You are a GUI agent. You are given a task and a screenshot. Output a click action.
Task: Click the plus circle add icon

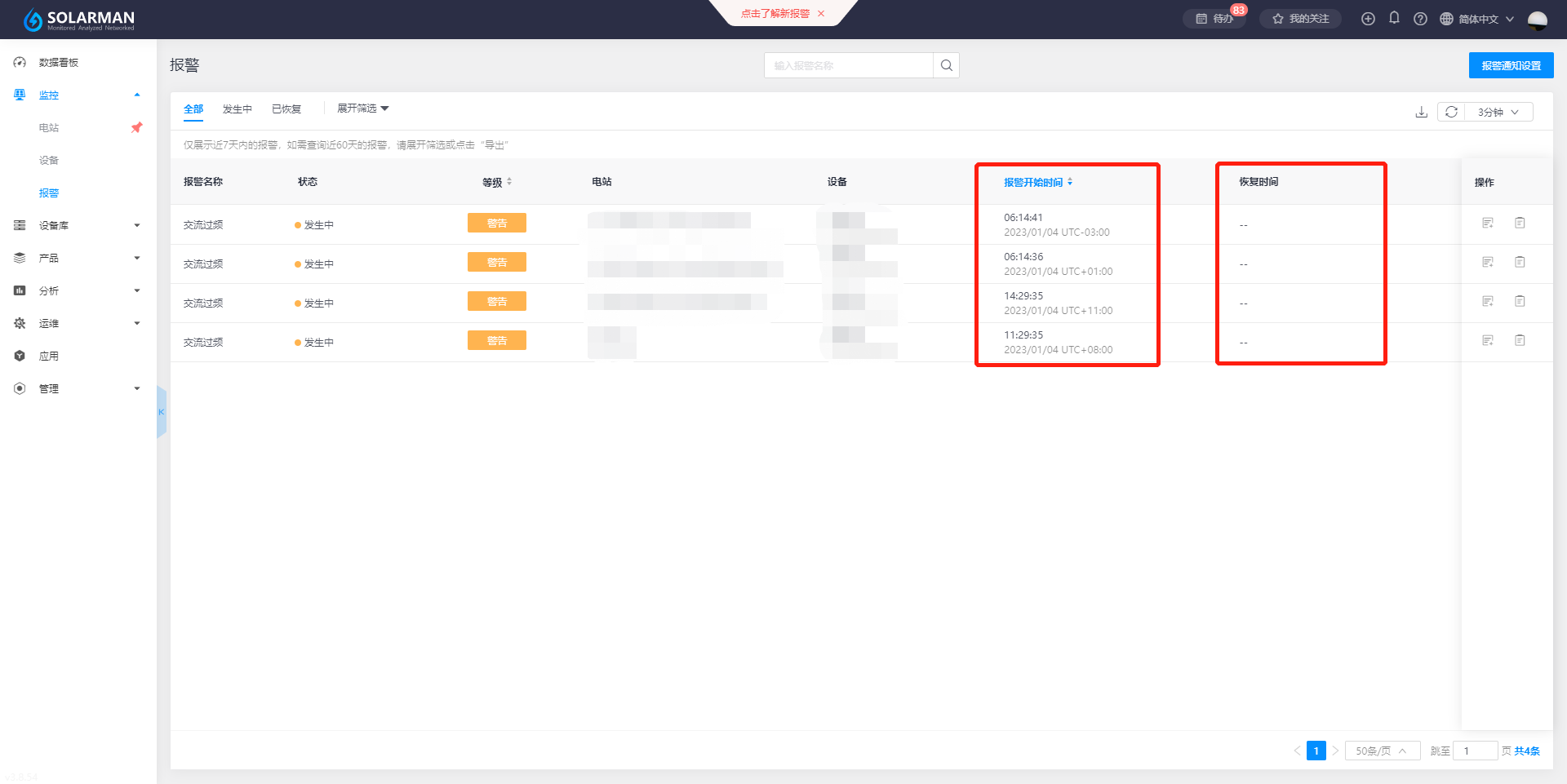pos(1368,19)
